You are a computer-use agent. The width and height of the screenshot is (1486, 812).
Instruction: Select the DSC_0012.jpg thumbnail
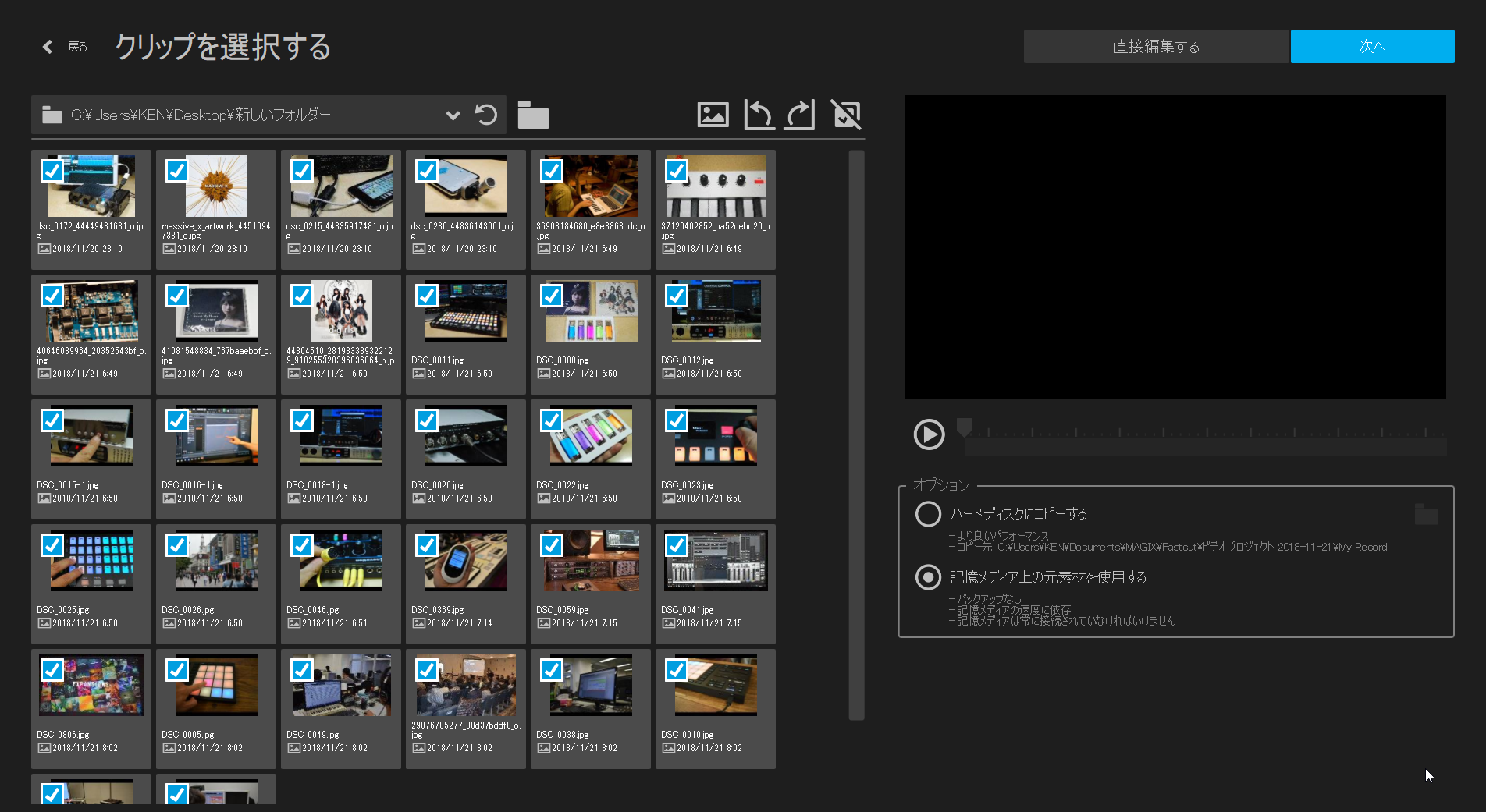tap(716, 310)
